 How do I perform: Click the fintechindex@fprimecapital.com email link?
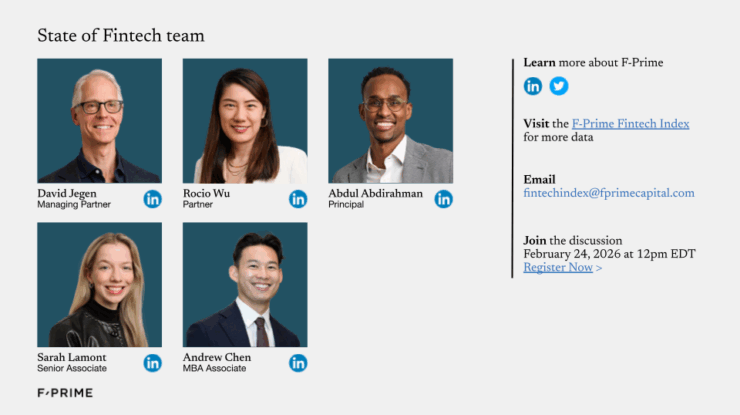[x=608, y=193]
